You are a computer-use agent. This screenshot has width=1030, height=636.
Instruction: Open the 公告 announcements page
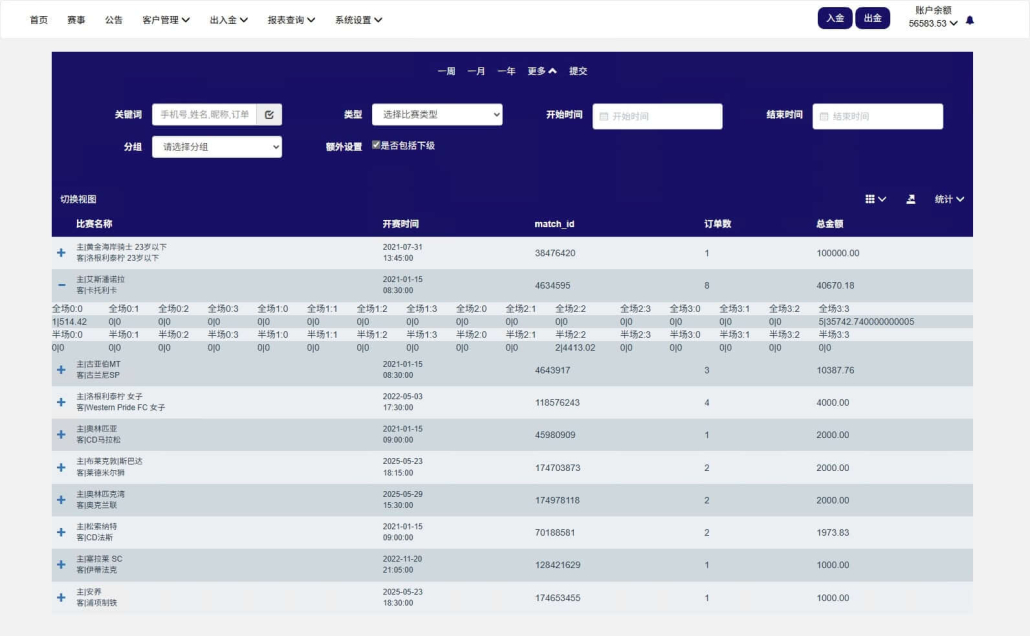click(114, 20)
